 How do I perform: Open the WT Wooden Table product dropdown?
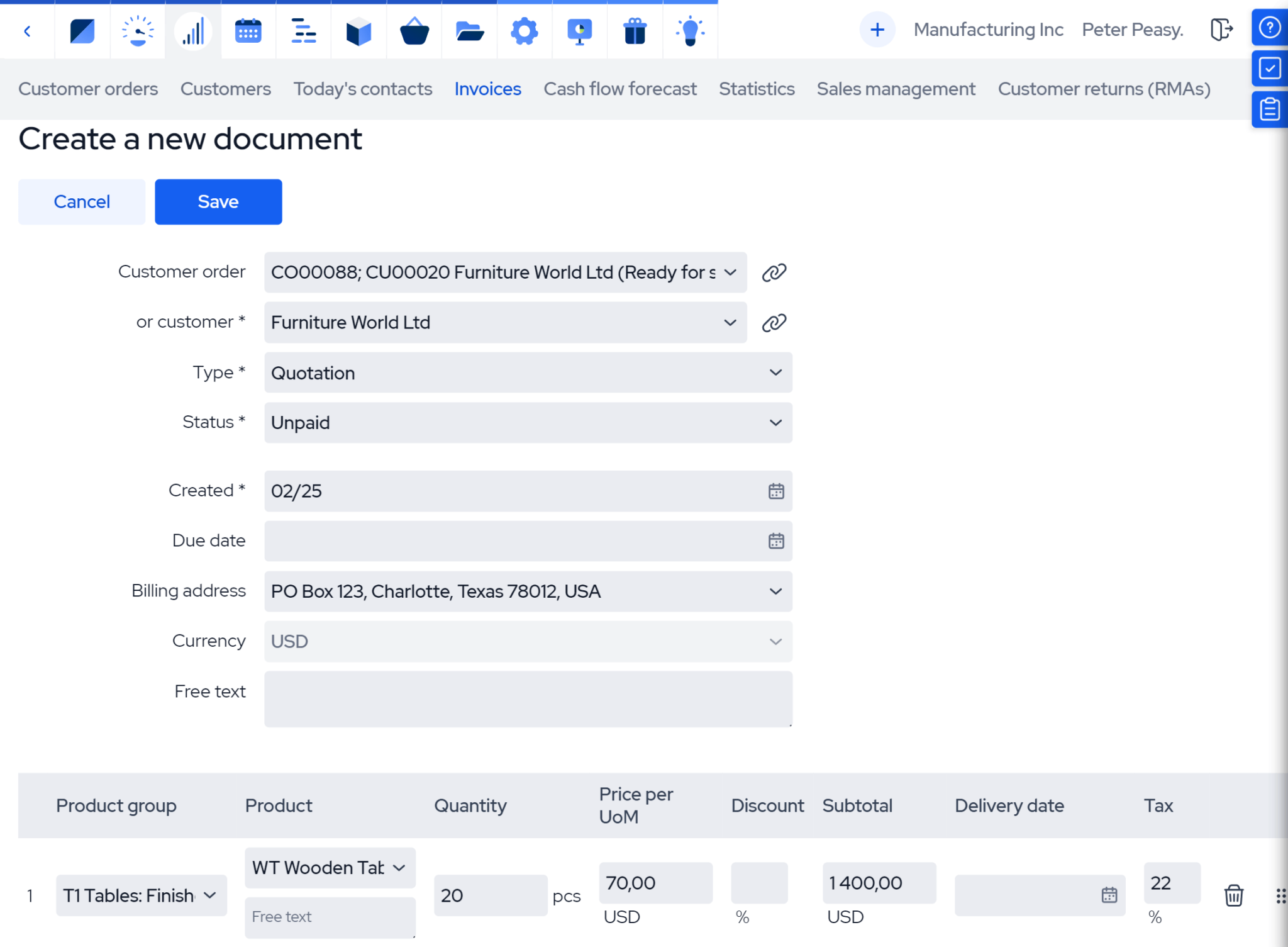(x=330, y=868)
